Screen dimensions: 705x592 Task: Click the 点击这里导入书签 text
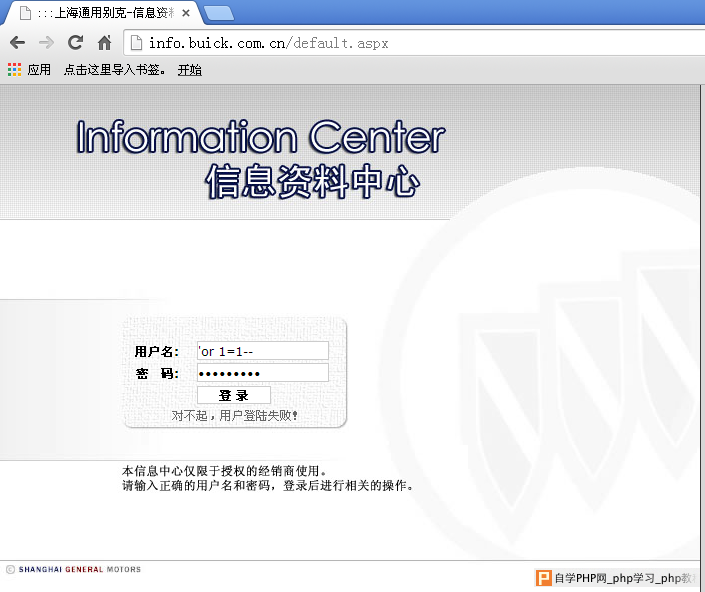(114, 70)
